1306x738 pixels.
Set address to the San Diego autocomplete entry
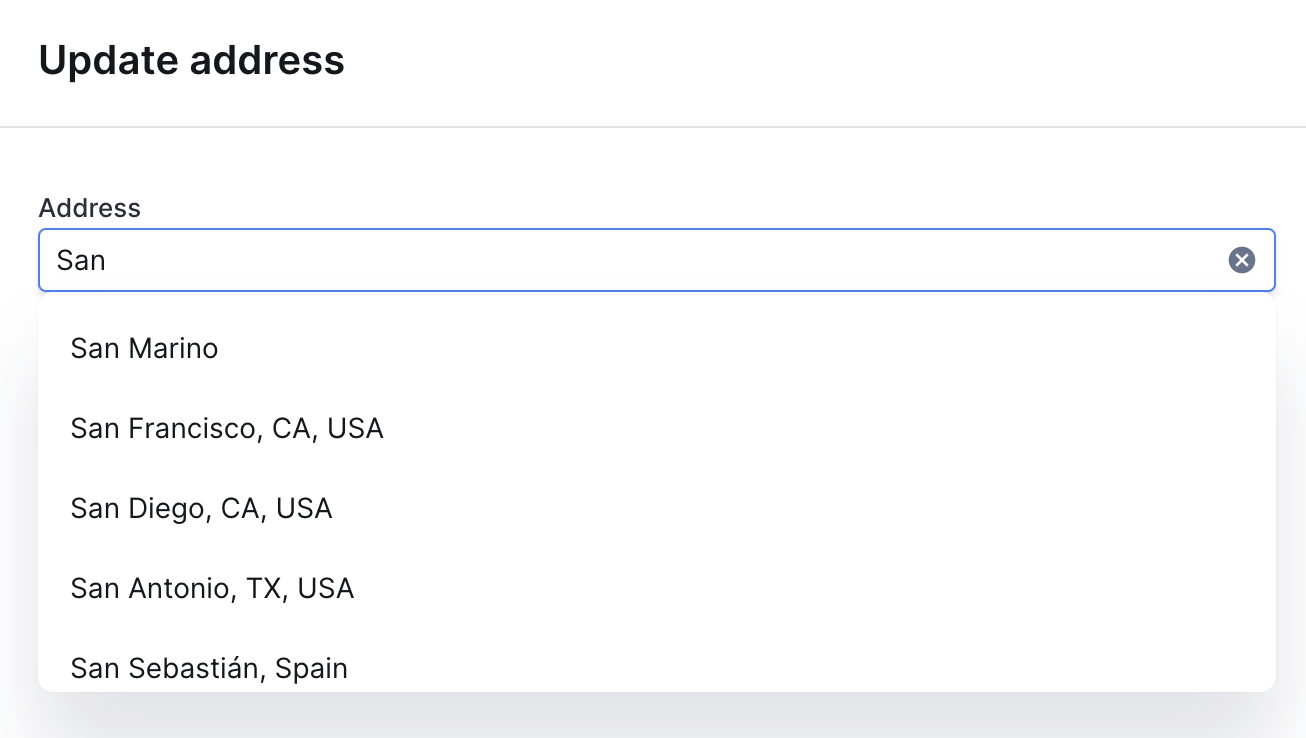tap(201, 509)
